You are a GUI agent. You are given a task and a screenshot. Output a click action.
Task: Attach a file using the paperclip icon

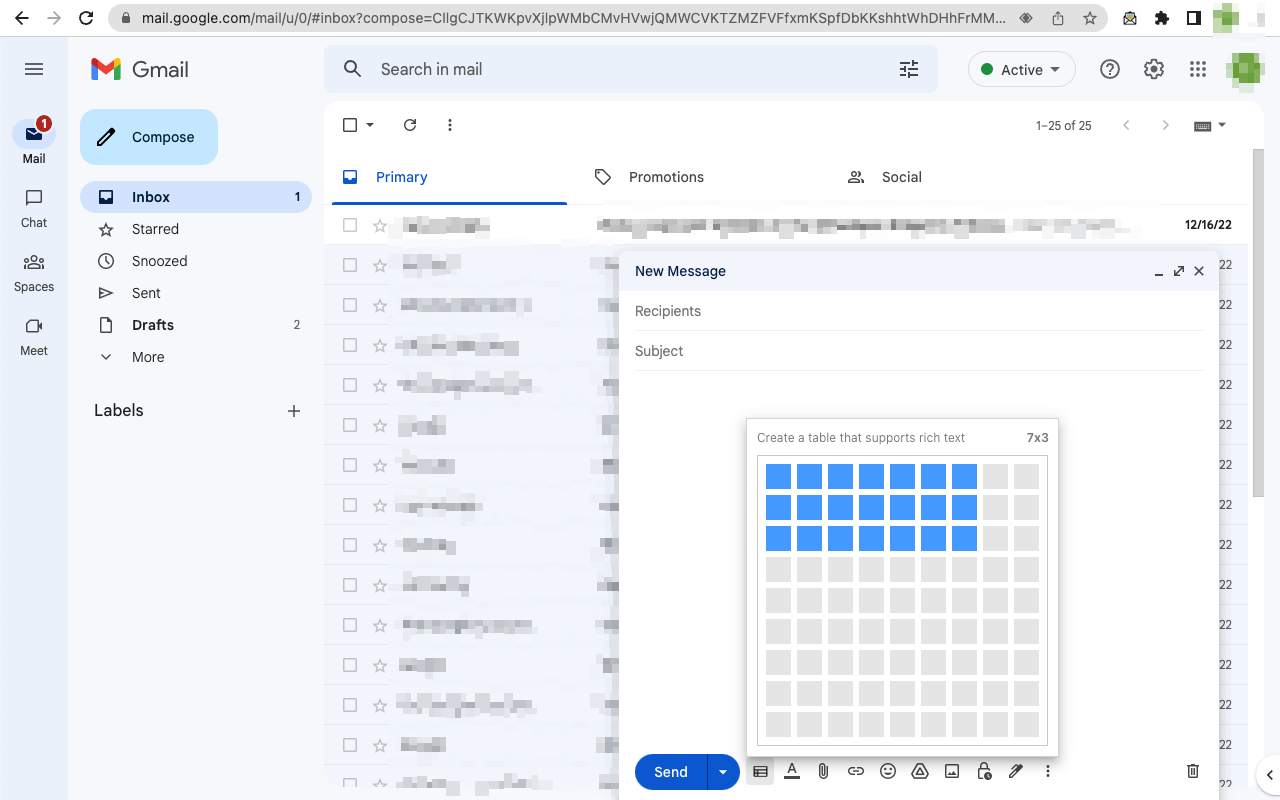tap(823, 771)
